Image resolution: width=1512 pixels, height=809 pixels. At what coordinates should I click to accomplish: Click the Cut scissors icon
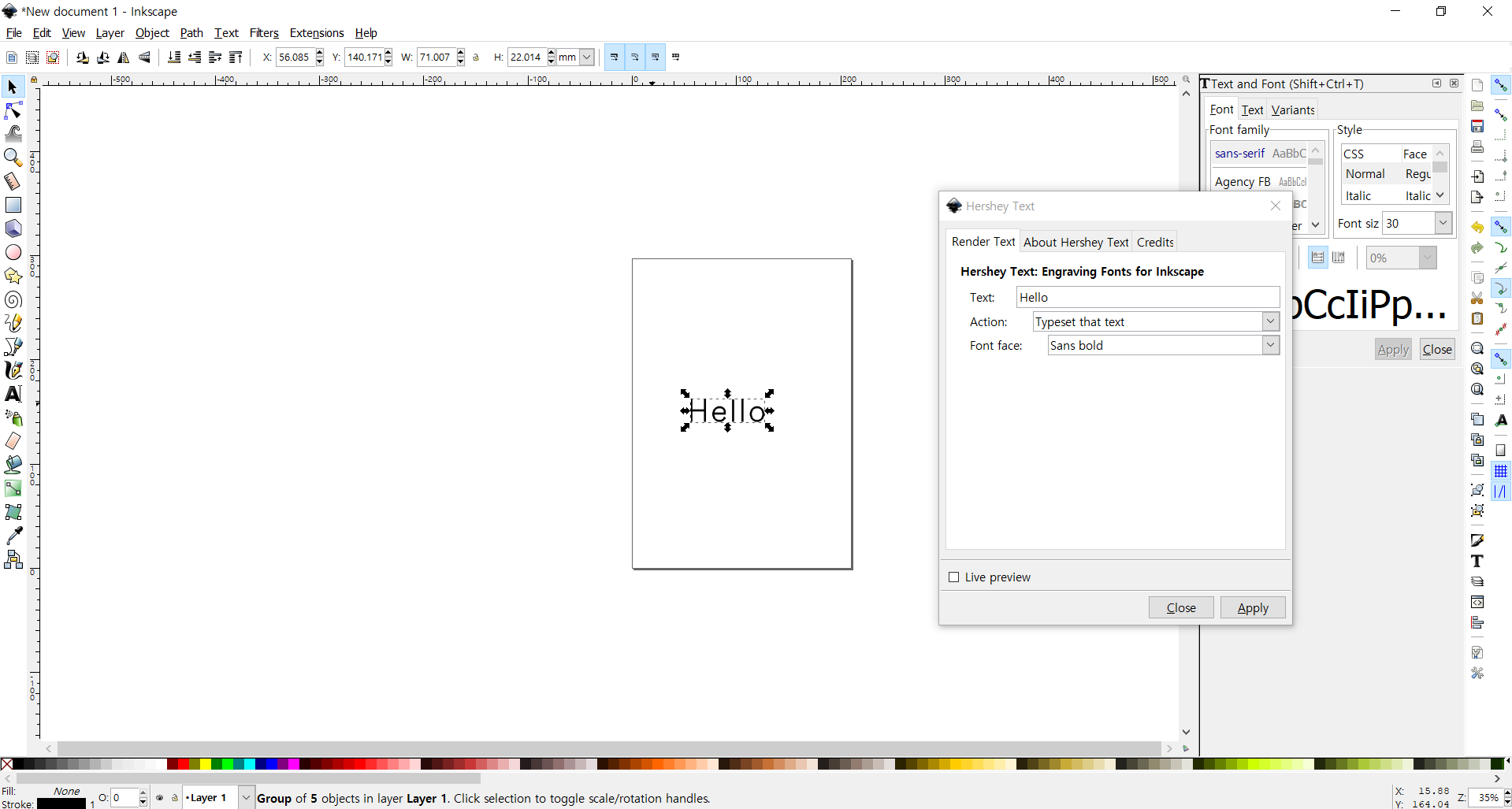click(x=1477, y=298)
